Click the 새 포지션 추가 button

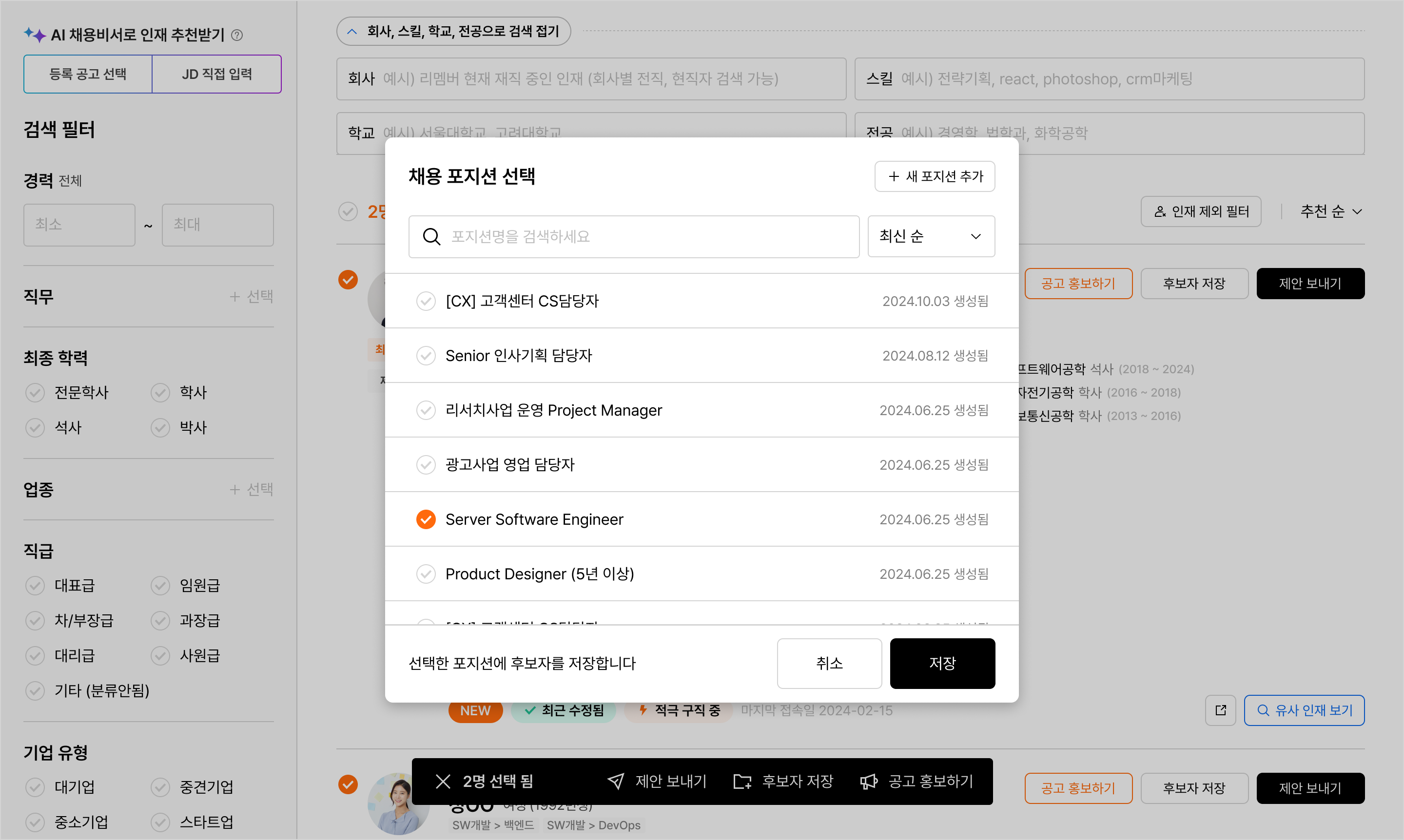point(935,176)
